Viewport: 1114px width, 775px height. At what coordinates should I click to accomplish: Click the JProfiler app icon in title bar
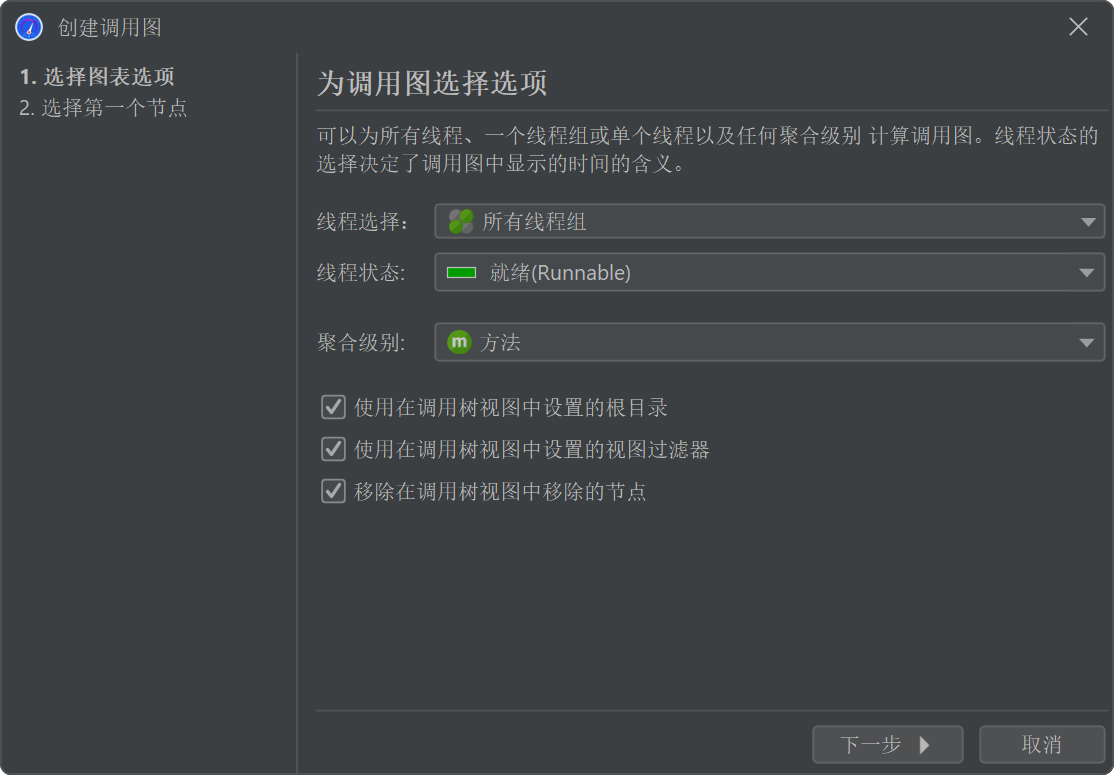[29, 27]
